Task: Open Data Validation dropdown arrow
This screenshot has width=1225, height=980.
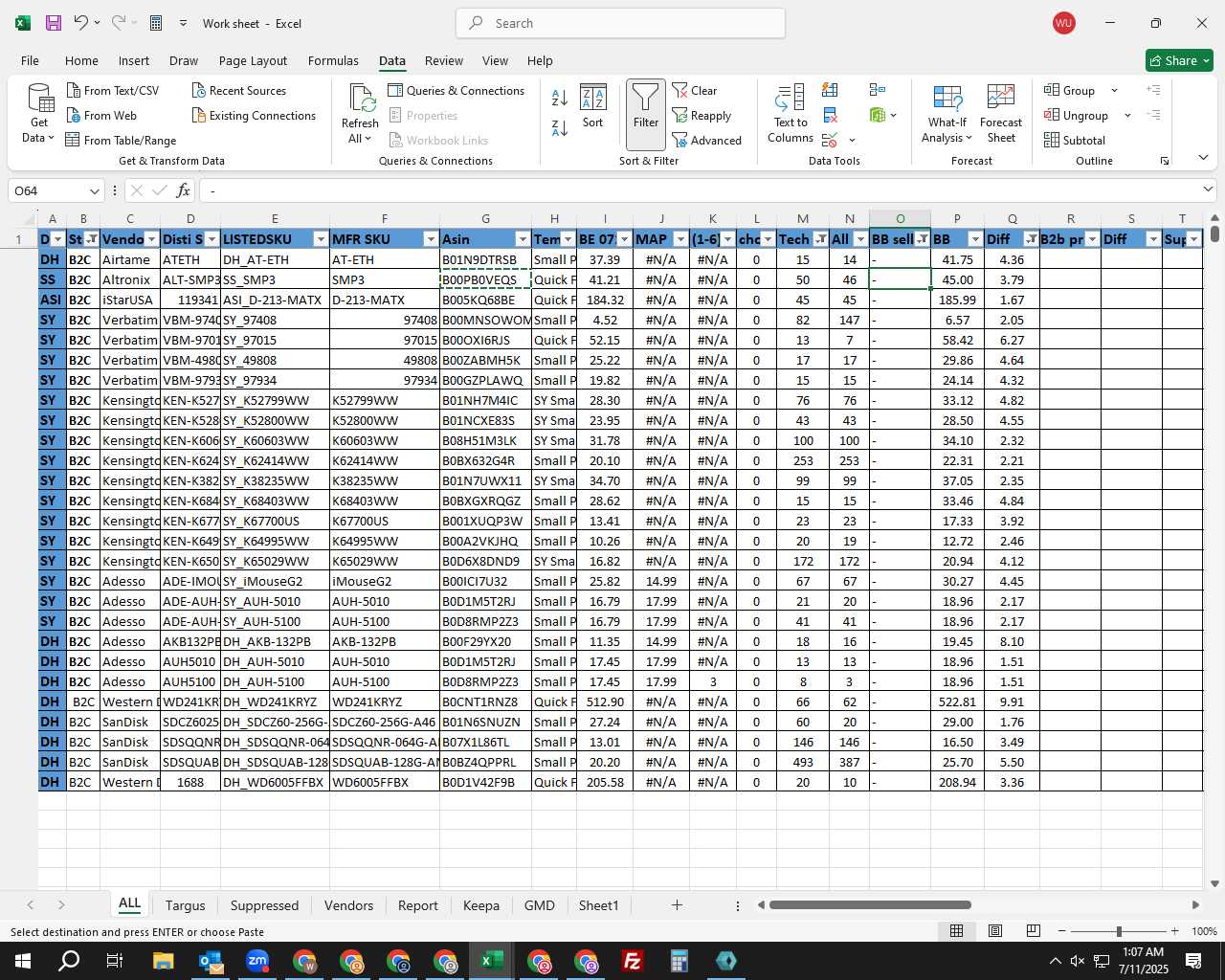Action: 852,141
